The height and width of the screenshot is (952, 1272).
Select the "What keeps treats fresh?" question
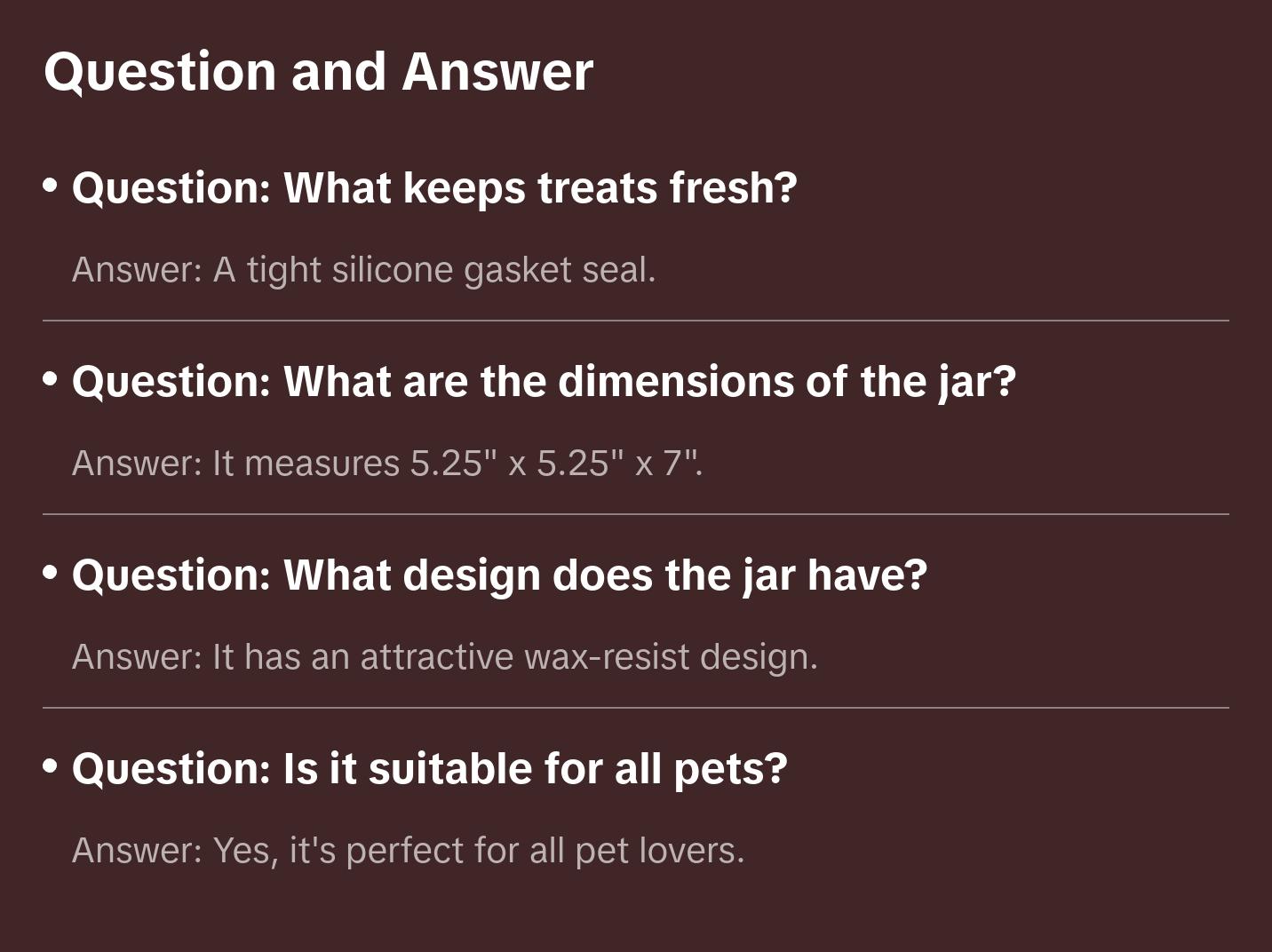click(x=434, y=187)
